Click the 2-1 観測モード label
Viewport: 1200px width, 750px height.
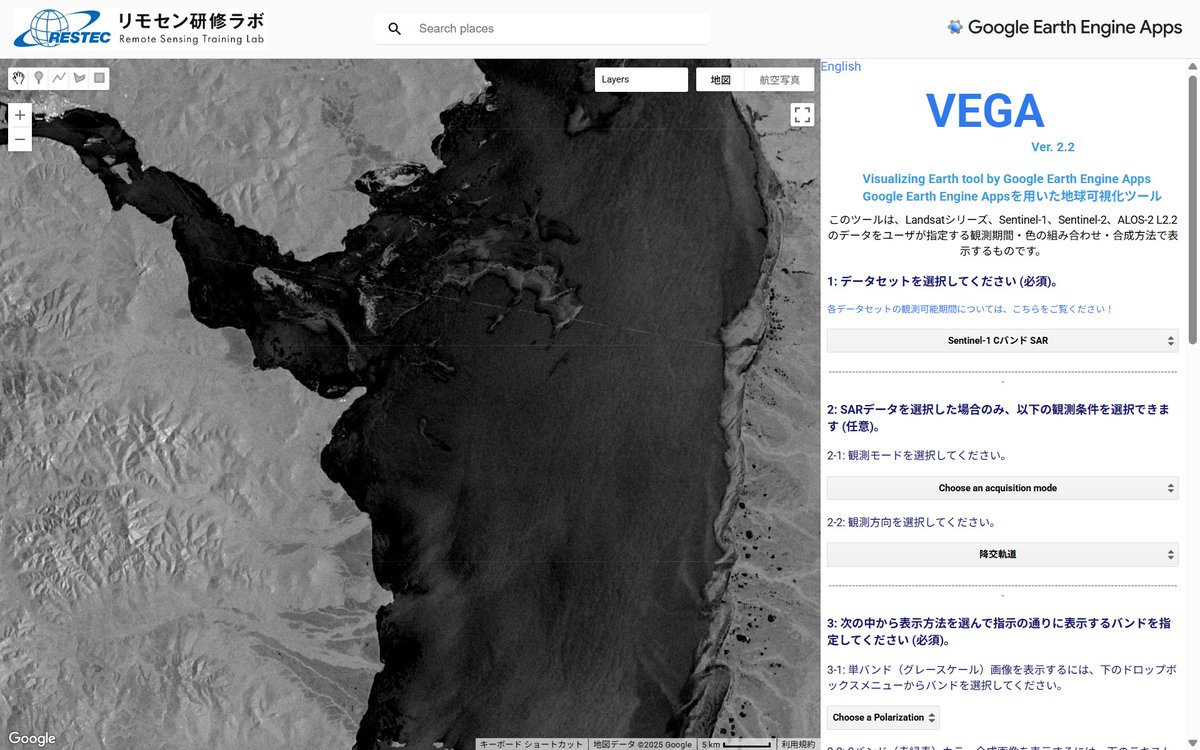916,455
